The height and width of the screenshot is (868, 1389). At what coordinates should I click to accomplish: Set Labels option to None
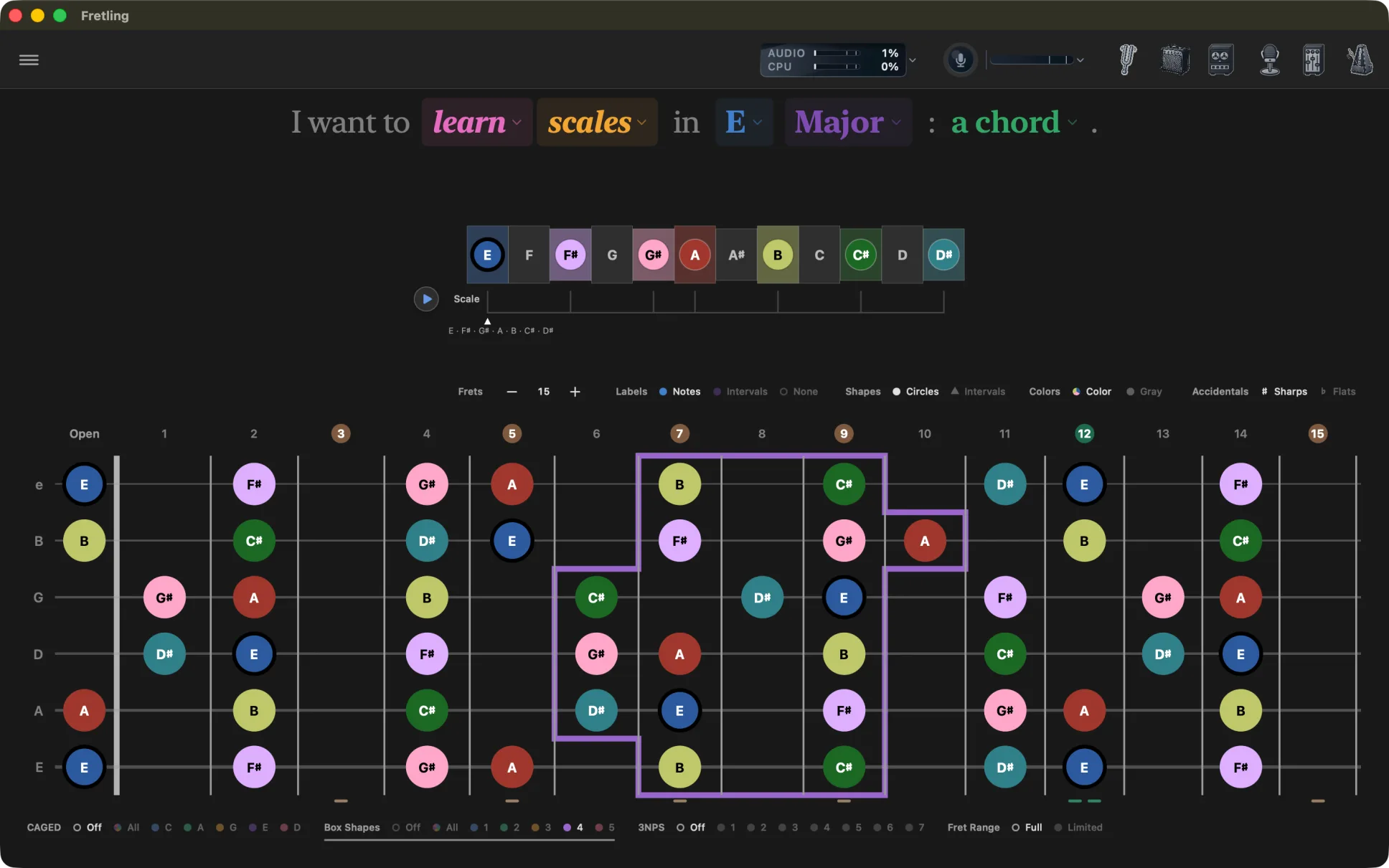tap(799, 392)
